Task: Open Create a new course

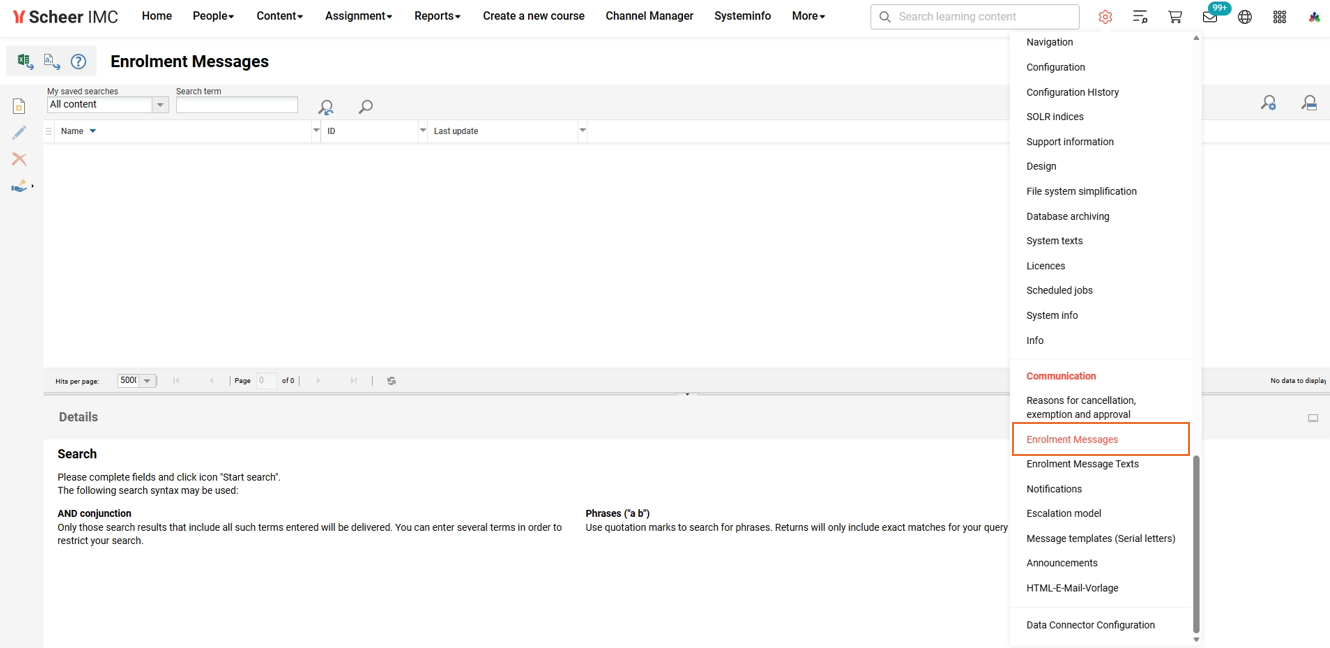Action: [534, 16]
